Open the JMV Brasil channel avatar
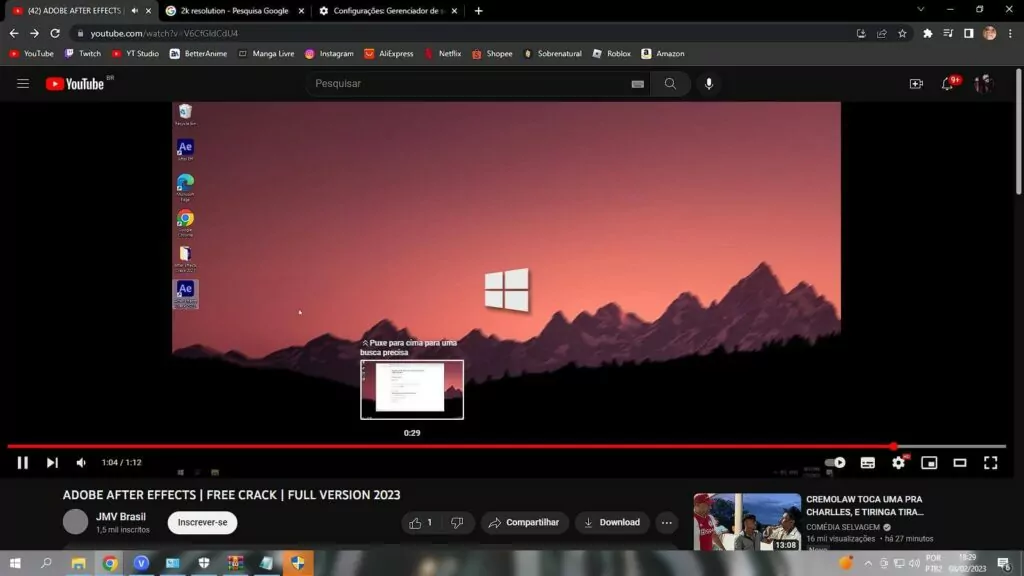This screenshot has width=1024, height=576. point(75,522)
